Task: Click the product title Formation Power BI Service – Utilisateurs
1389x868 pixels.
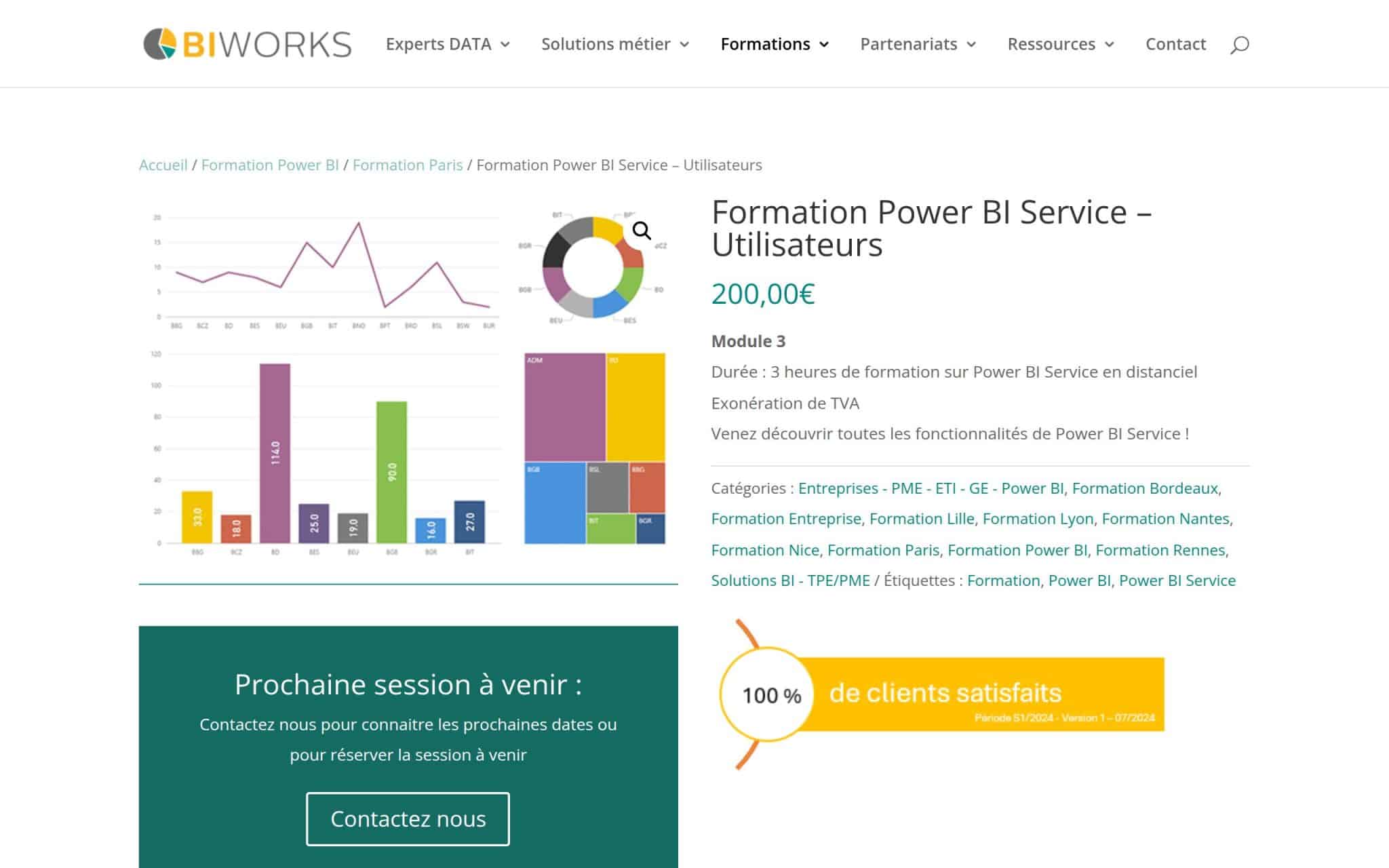Action: (x=931, y=228)
